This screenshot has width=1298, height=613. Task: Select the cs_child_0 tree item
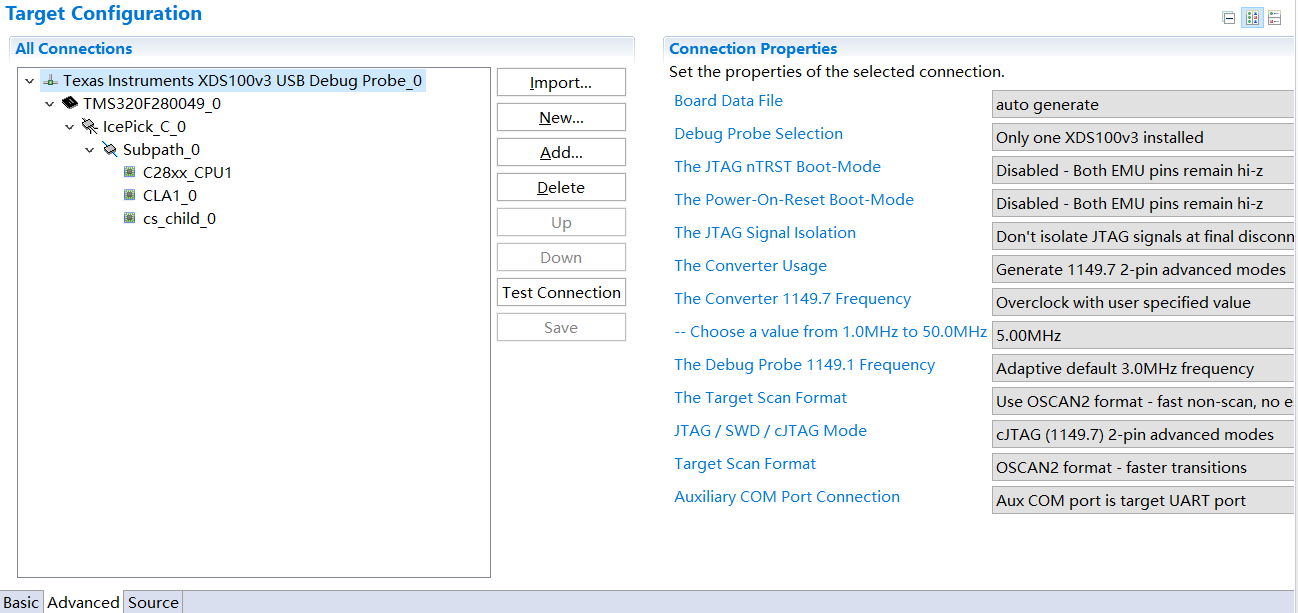pyautogui.click(x=178, y=218)
